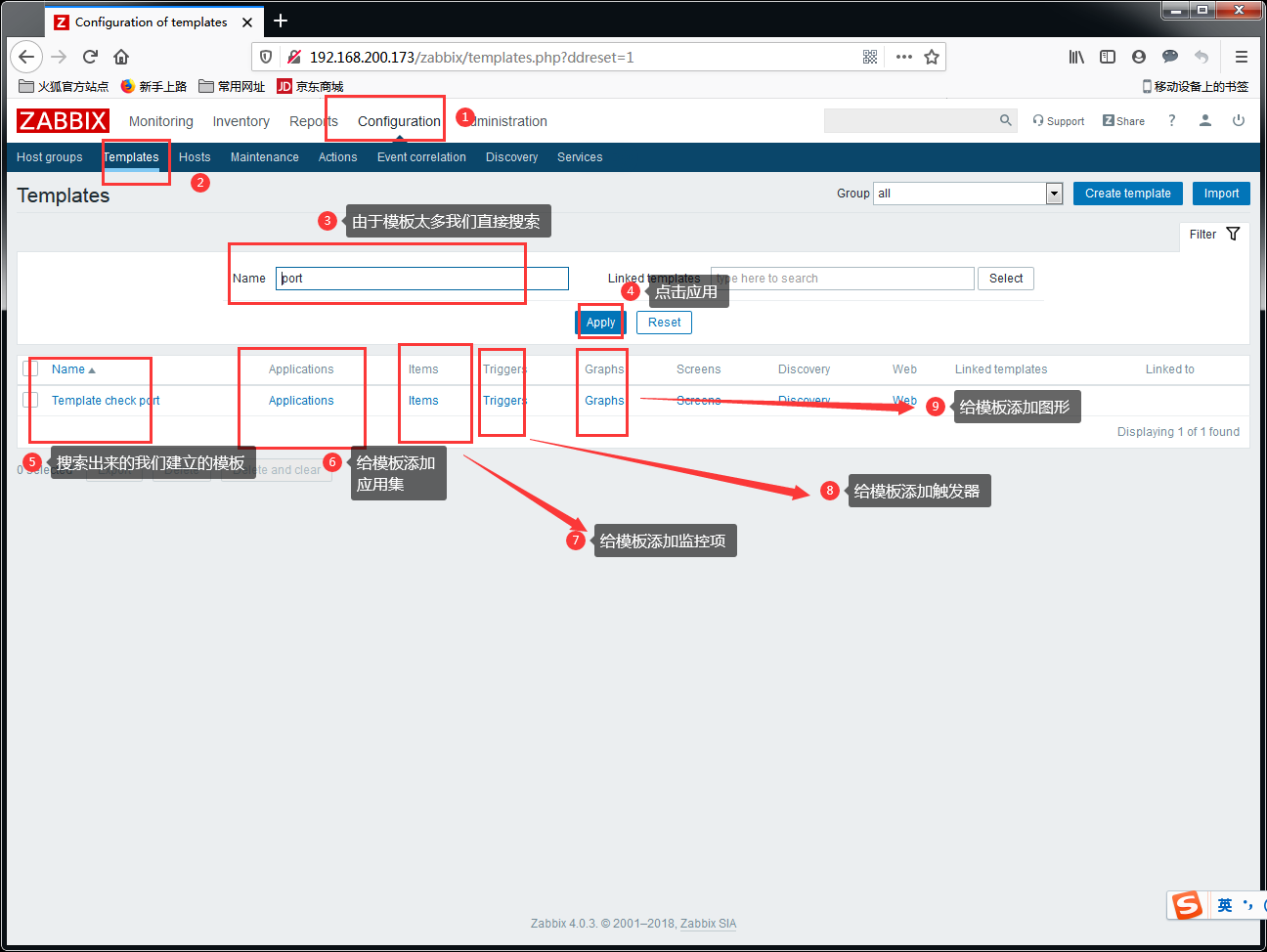Image resolution: width=1267 pixels, height=952 pixels.
Task: Open the Firefox Library icon
Action: pyautogui.click(x=1076, y=57)
